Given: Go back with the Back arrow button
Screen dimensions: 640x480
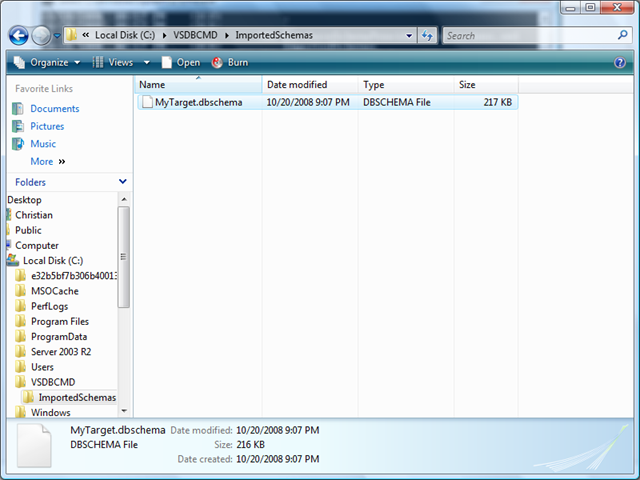Looking at the screenshot, I should point(19,36).
